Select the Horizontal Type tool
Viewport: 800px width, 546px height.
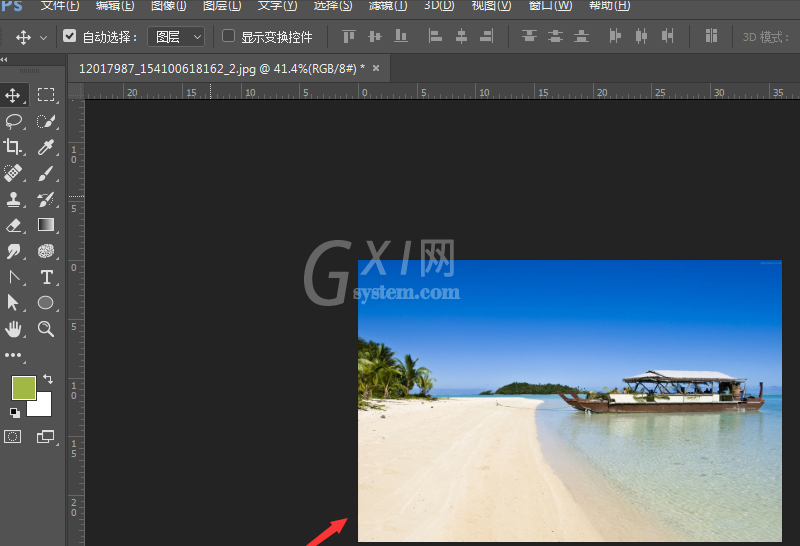[46, 278]
